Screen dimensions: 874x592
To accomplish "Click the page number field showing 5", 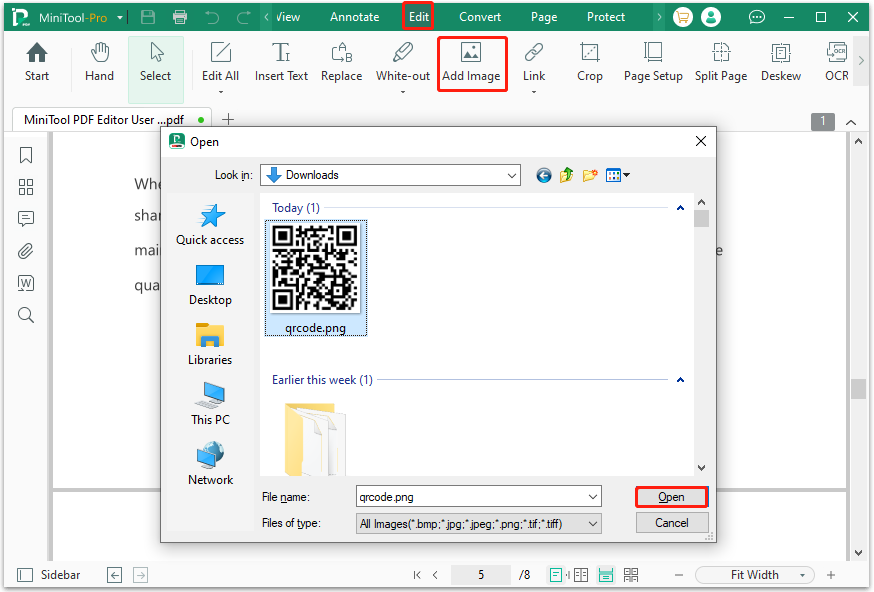I will (480, 575).
